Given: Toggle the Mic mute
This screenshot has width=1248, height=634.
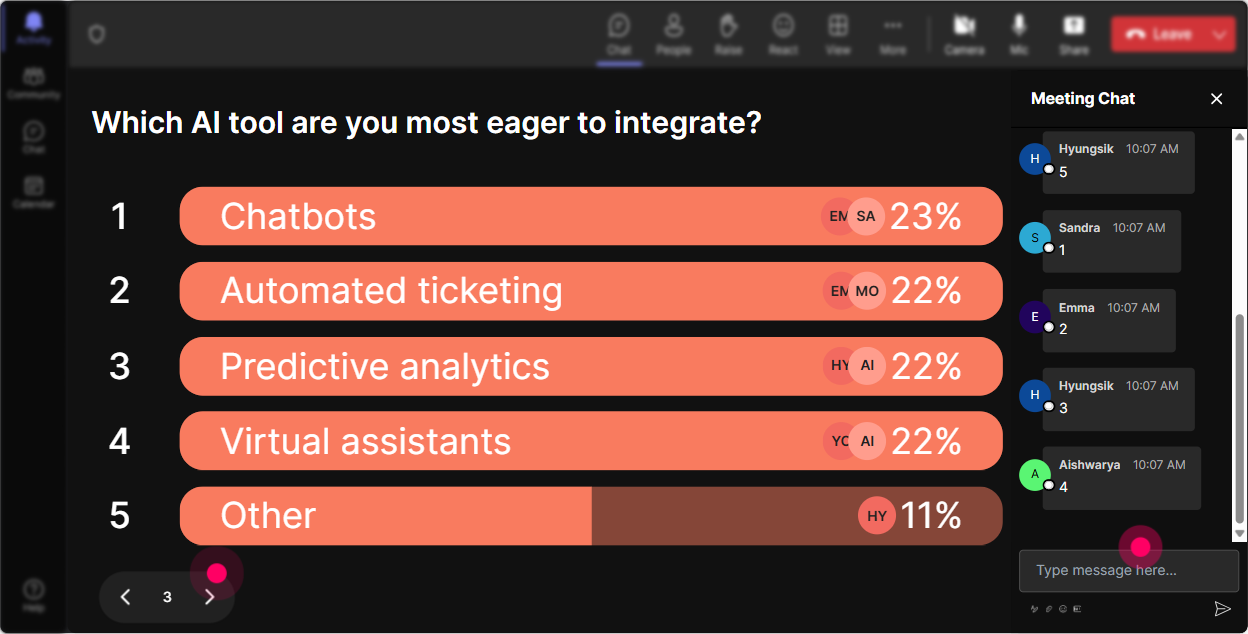Looking at the screenshot, I should coord(1019,33).
